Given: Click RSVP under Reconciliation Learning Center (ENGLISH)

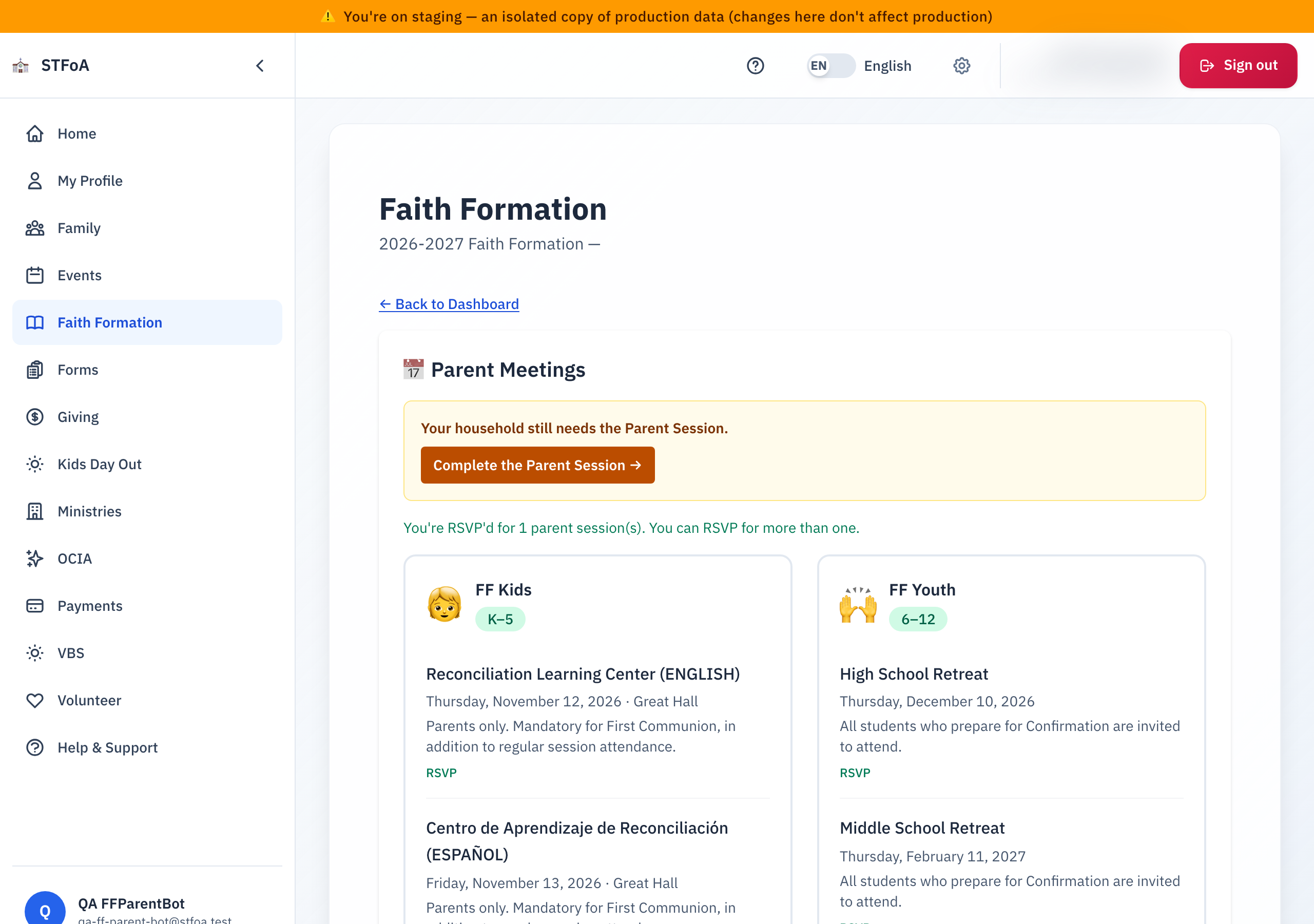Looking at the screenshot, I should (x=441, y=773).
